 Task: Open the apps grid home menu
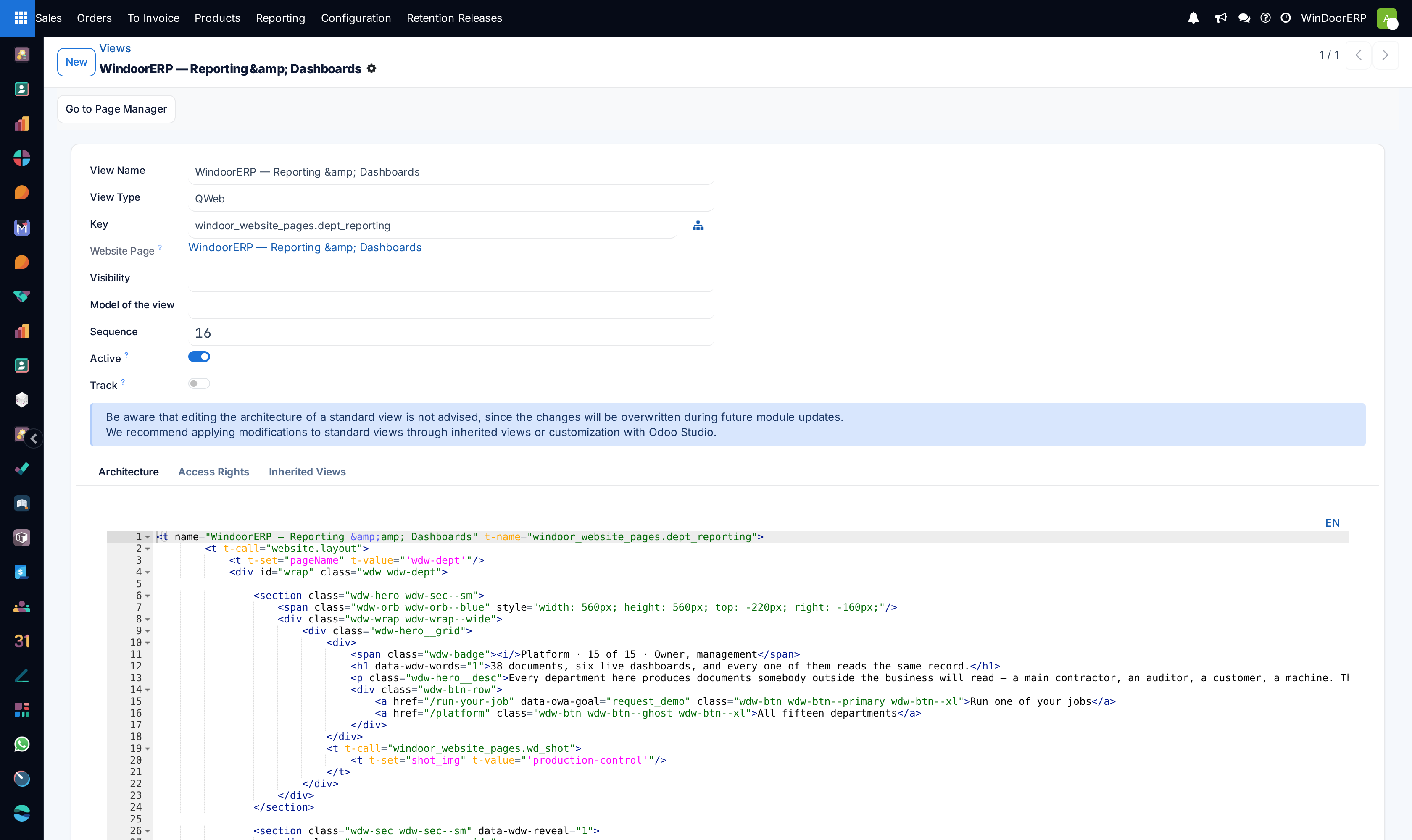tap(21, 18)
